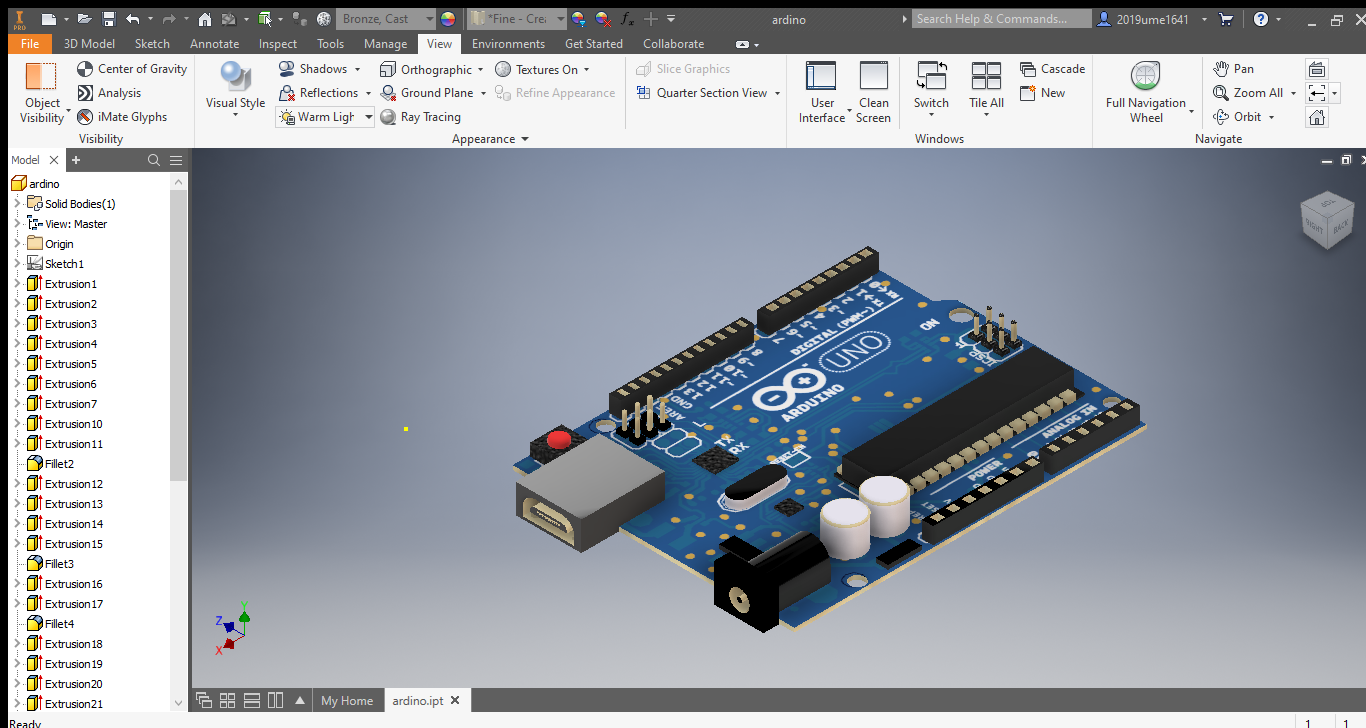Open the Inspect ribbon tab
1366x728 pixels.
tap(278, 44)
